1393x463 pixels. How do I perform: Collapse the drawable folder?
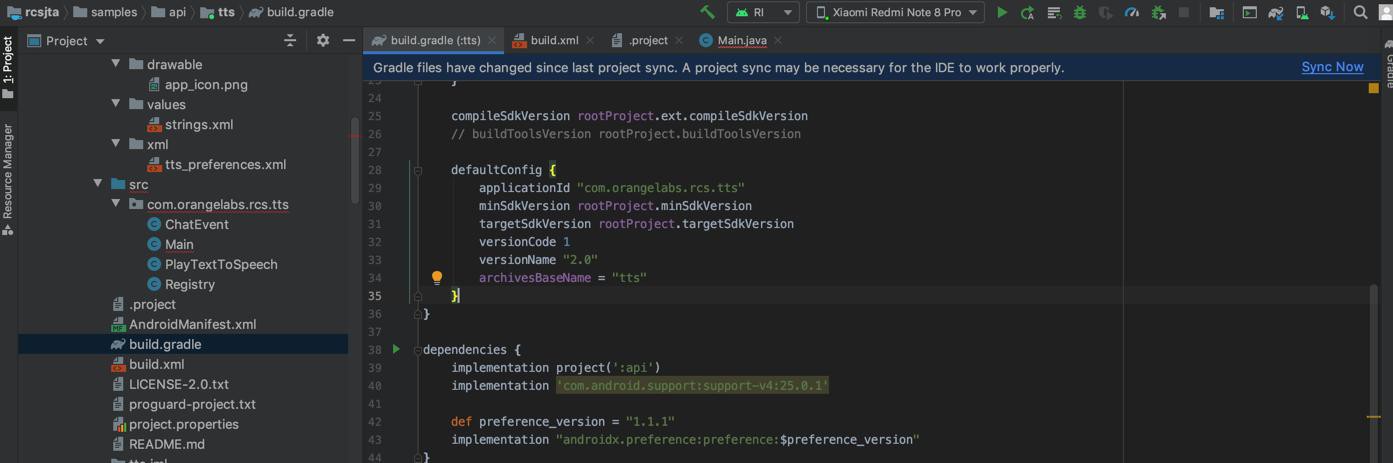pos(116,64)
